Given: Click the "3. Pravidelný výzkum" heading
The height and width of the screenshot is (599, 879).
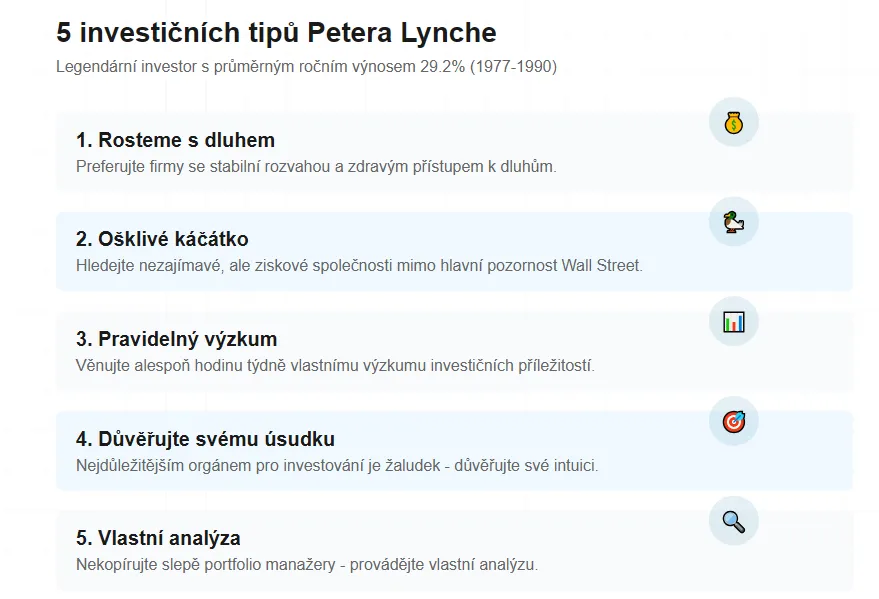Looking at the screenshot, I should (x=176, y=339).
